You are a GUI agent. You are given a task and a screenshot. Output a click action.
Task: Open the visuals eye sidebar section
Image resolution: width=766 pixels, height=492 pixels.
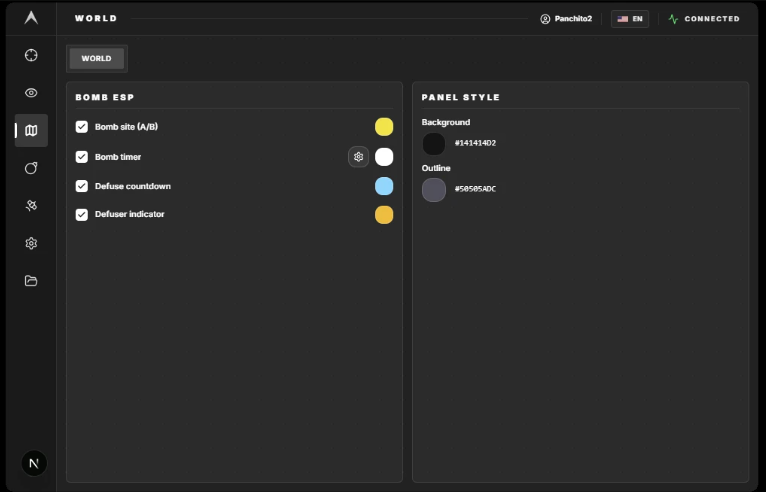pyautogui.click(x=31, y=93)
